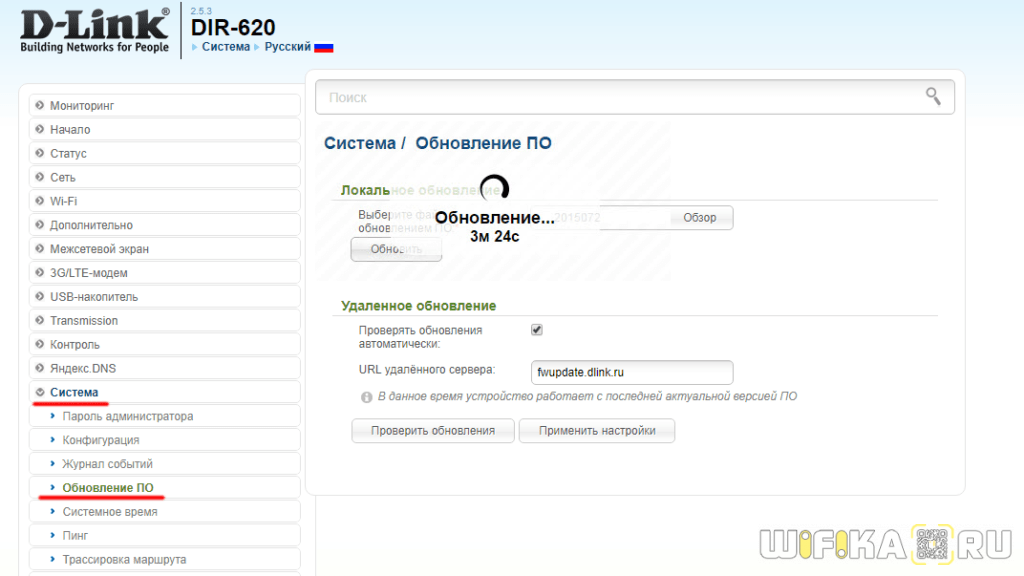Open Яндекс.DNS menu item
Screen dimensions: 1024x576
(x=165, y=368)
